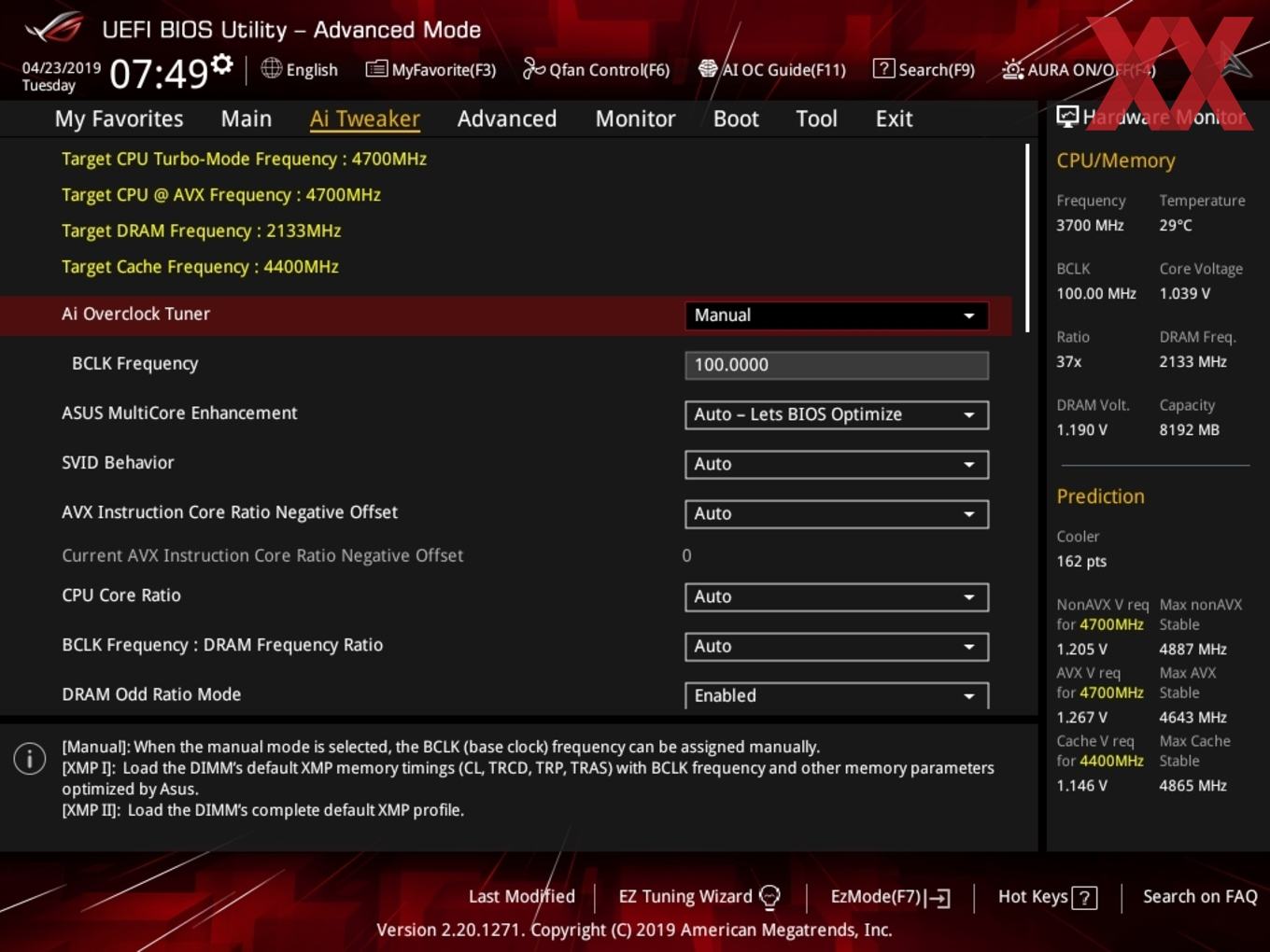Expand ASUS MultiCore Enhancement dropdown
Image resolution: width=1270 pixels, height=952 pixels.
click(x=837, y=414)
